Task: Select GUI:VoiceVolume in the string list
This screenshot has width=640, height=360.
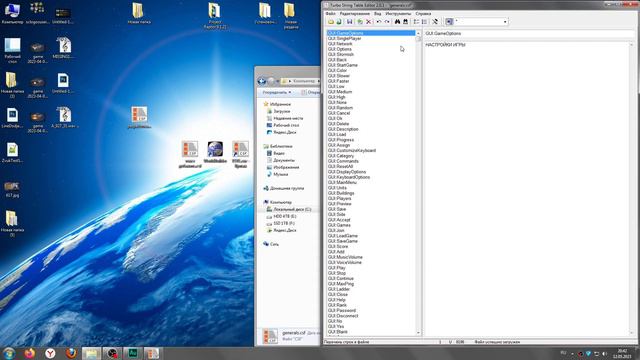Action: click(x=345, y=262)
